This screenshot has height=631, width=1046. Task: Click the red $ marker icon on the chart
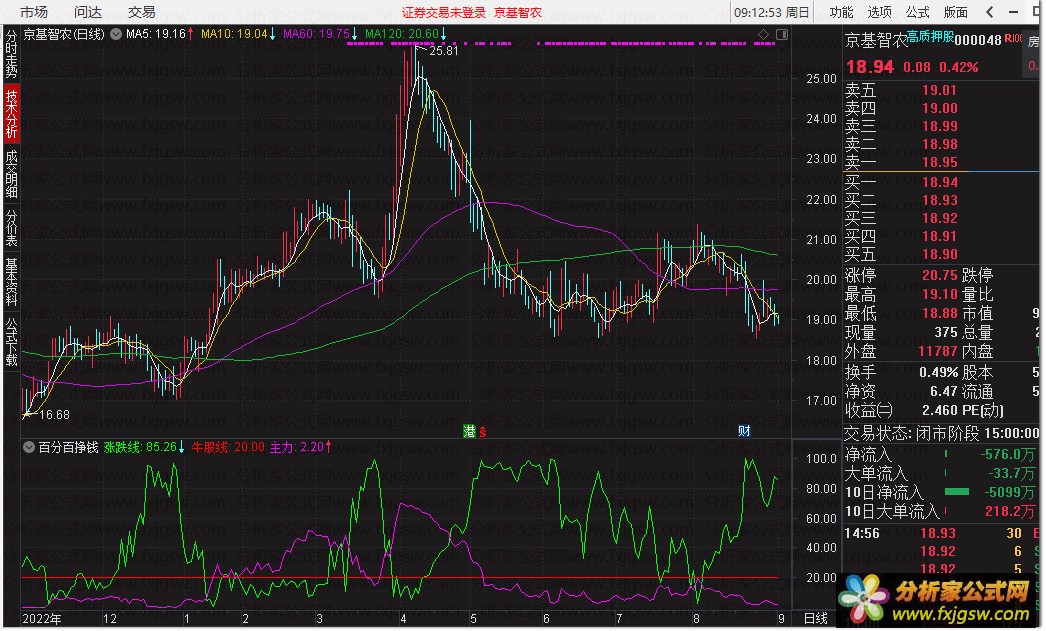pos(482,432)
